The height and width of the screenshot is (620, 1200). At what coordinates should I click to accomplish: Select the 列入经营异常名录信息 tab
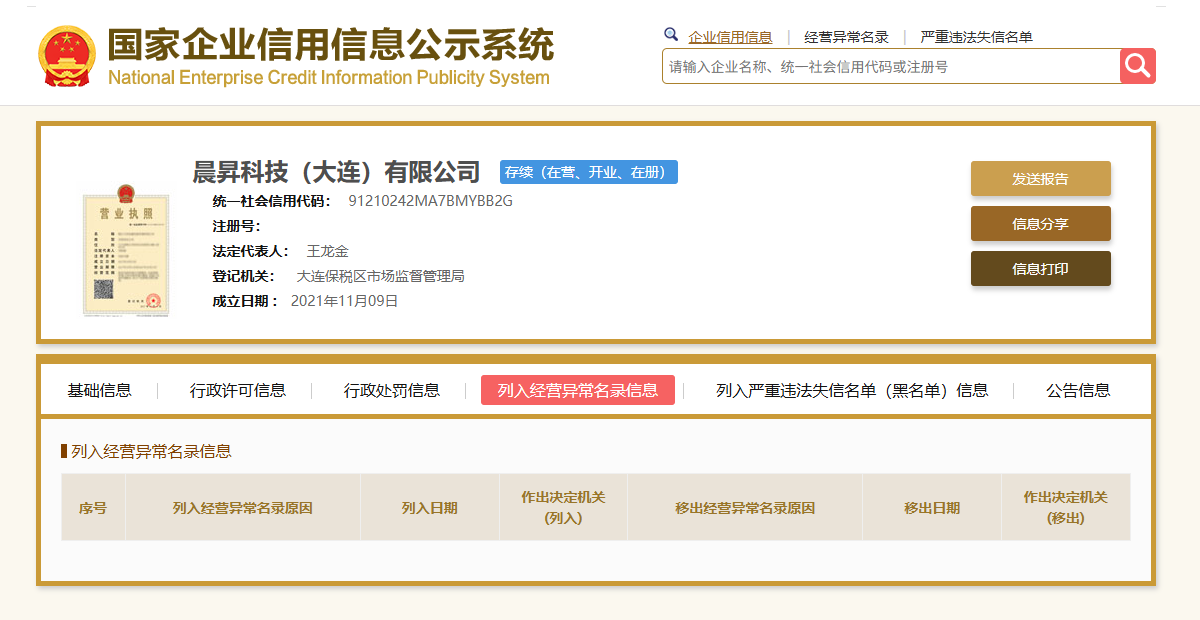tap(578, 390)
